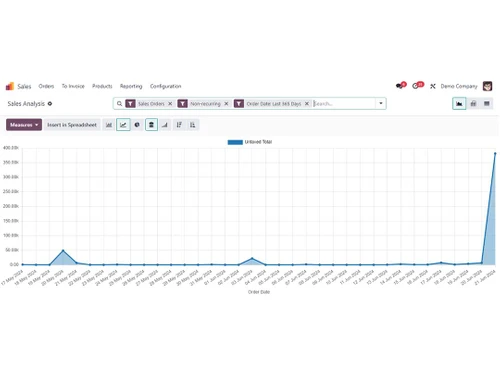500x375 pixels.
Task: Toggle Untaxed Total legend swatch
Action: [x=235, y=142]
